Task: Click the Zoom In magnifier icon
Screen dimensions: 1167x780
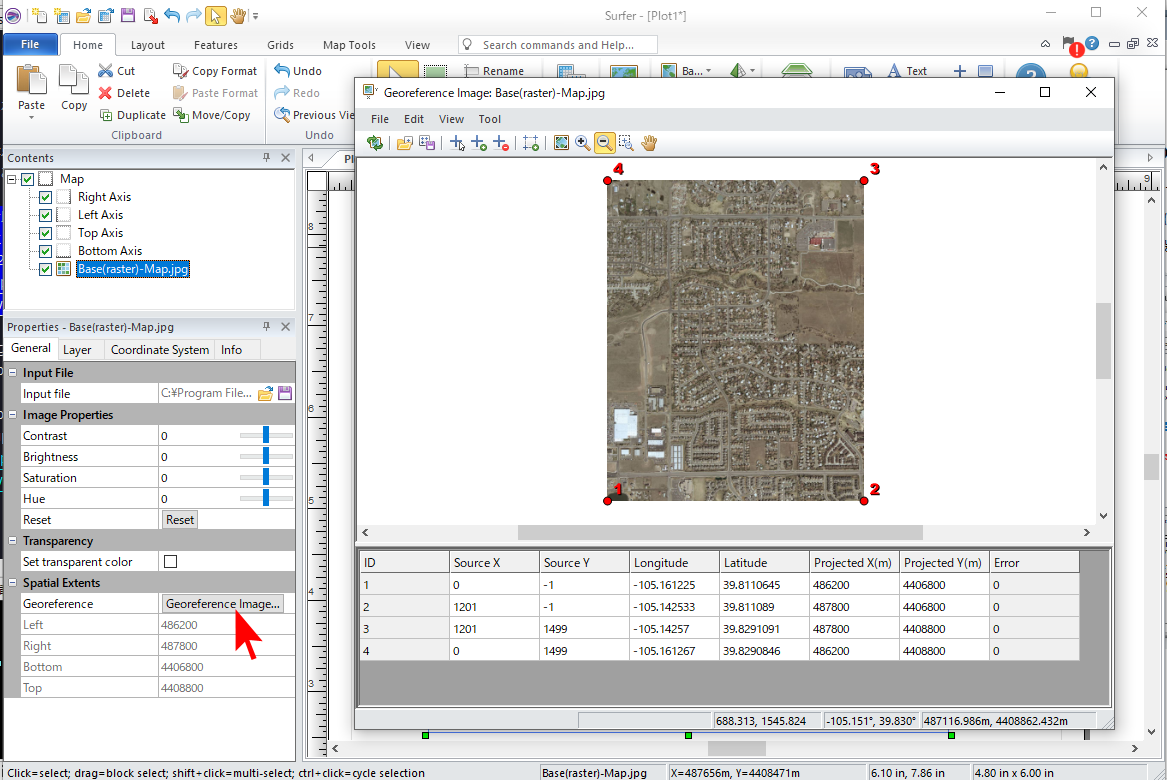Action: pyautogui.click(x=583, y=144)
